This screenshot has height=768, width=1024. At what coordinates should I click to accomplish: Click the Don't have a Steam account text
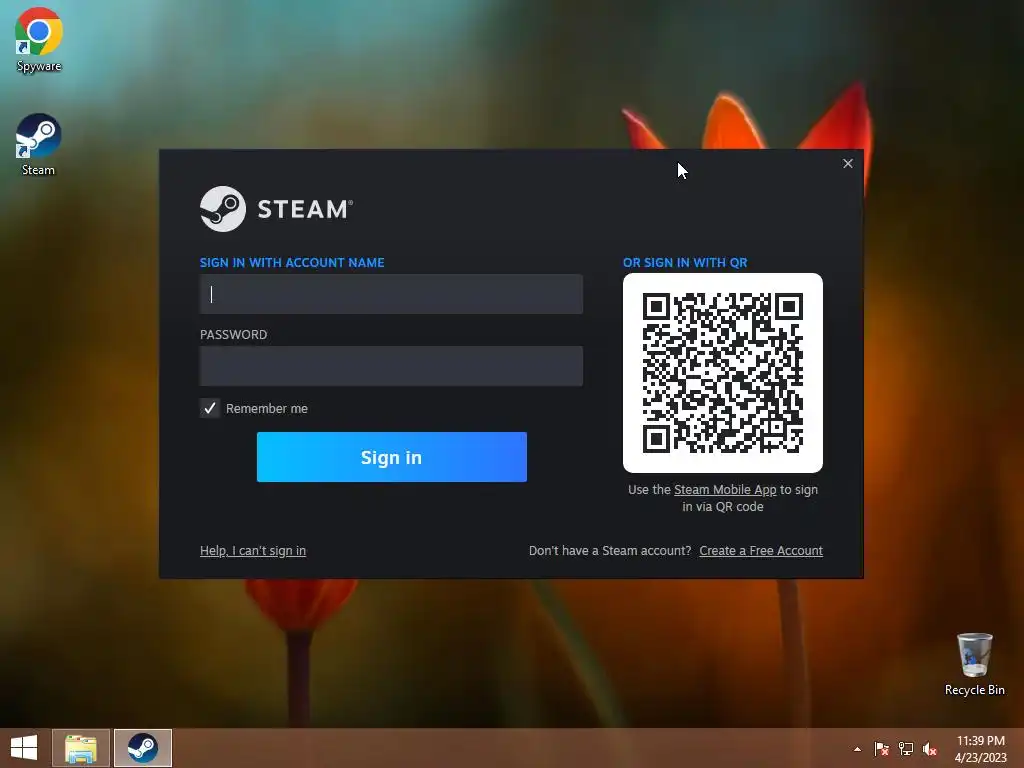pyautogui.click(x=610, y=551)
